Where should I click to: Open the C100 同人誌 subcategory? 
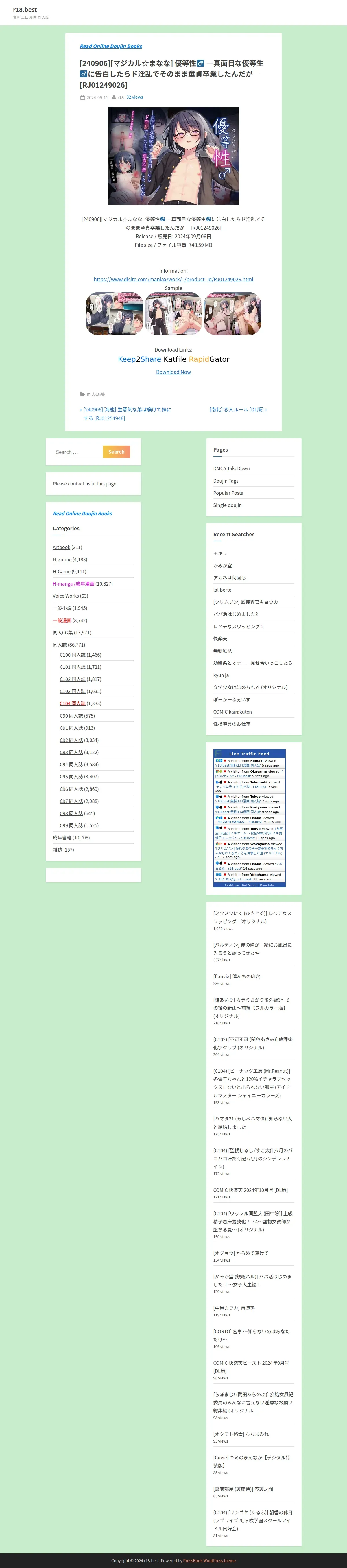(x=73, y=655)
